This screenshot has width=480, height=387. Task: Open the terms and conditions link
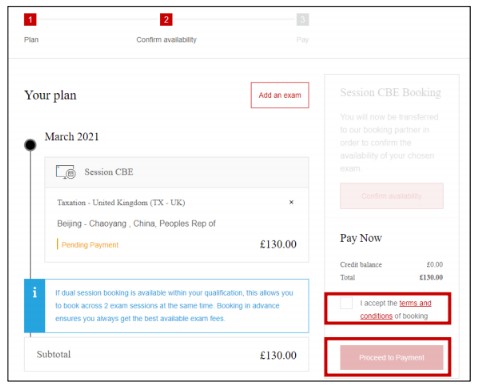click(396, 309)
